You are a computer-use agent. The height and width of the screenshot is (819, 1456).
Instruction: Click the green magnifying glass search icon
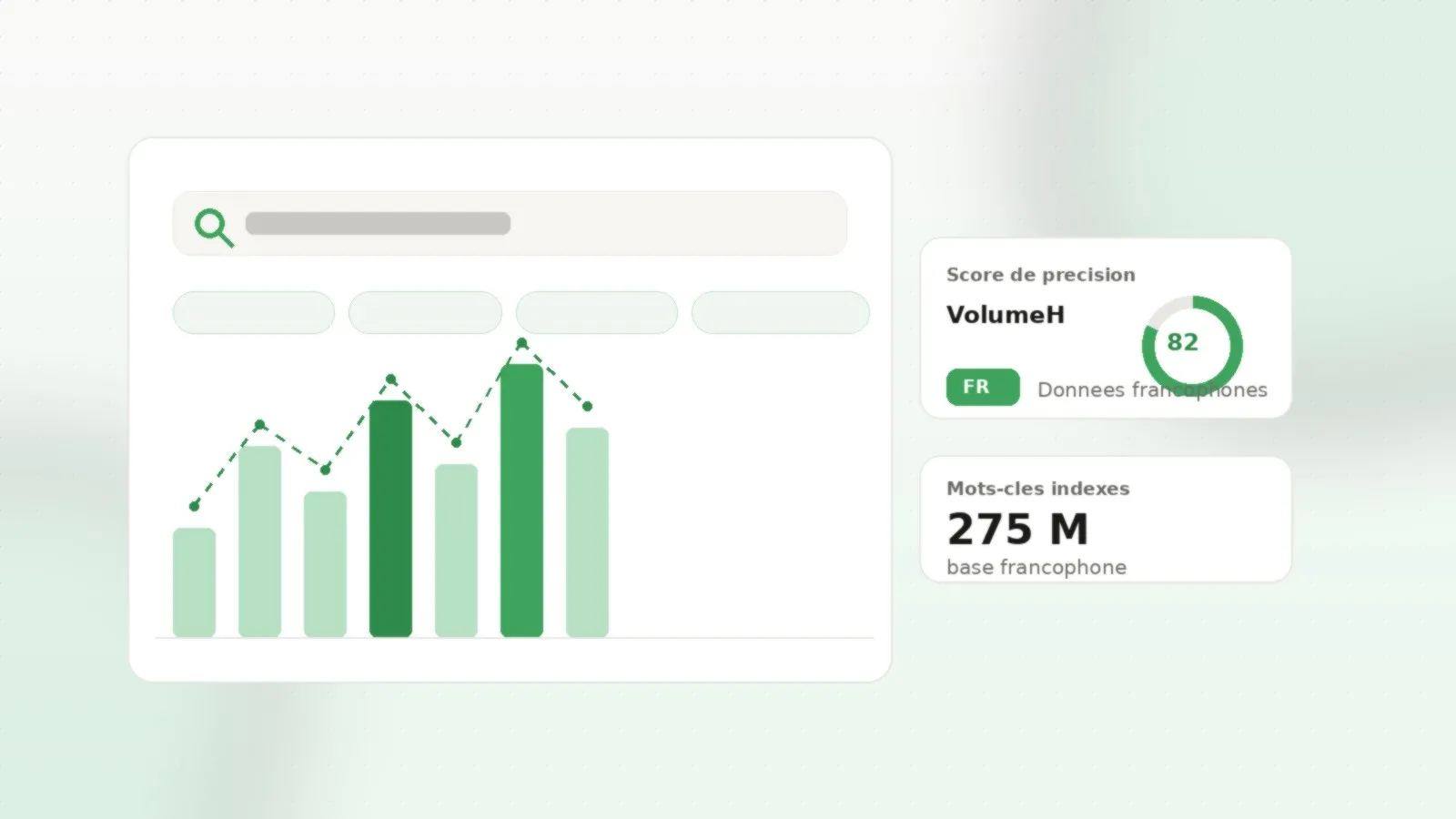(214, 227)
